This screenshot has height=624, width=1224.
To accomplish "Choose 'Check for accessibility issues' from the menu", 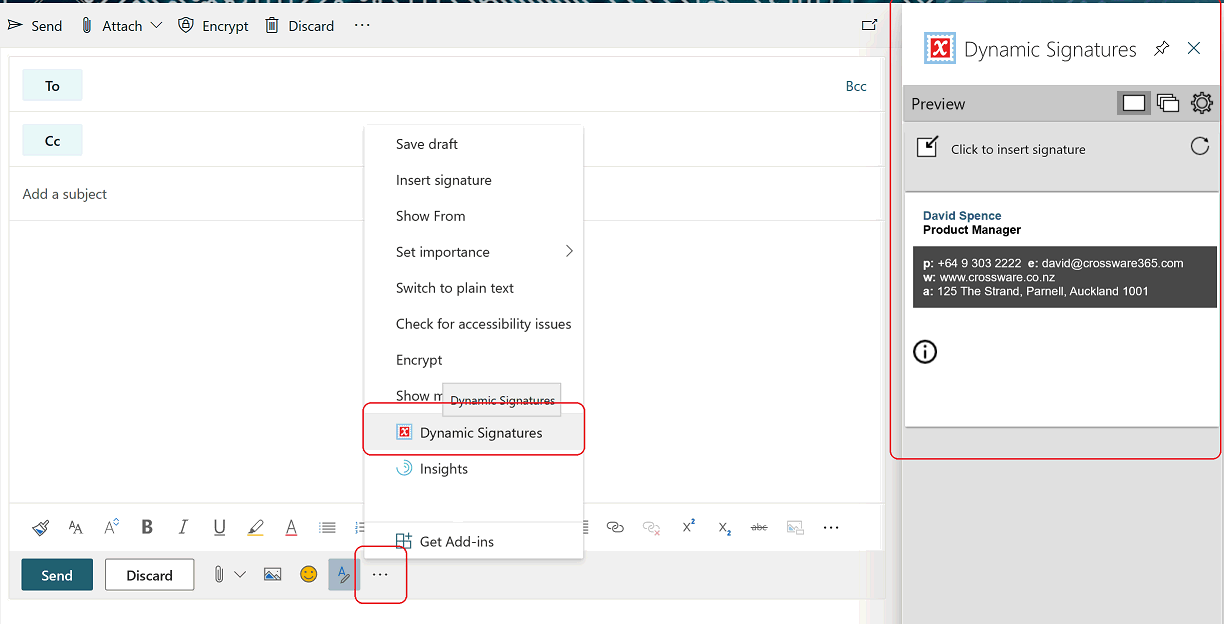I will tap(481, 324).
